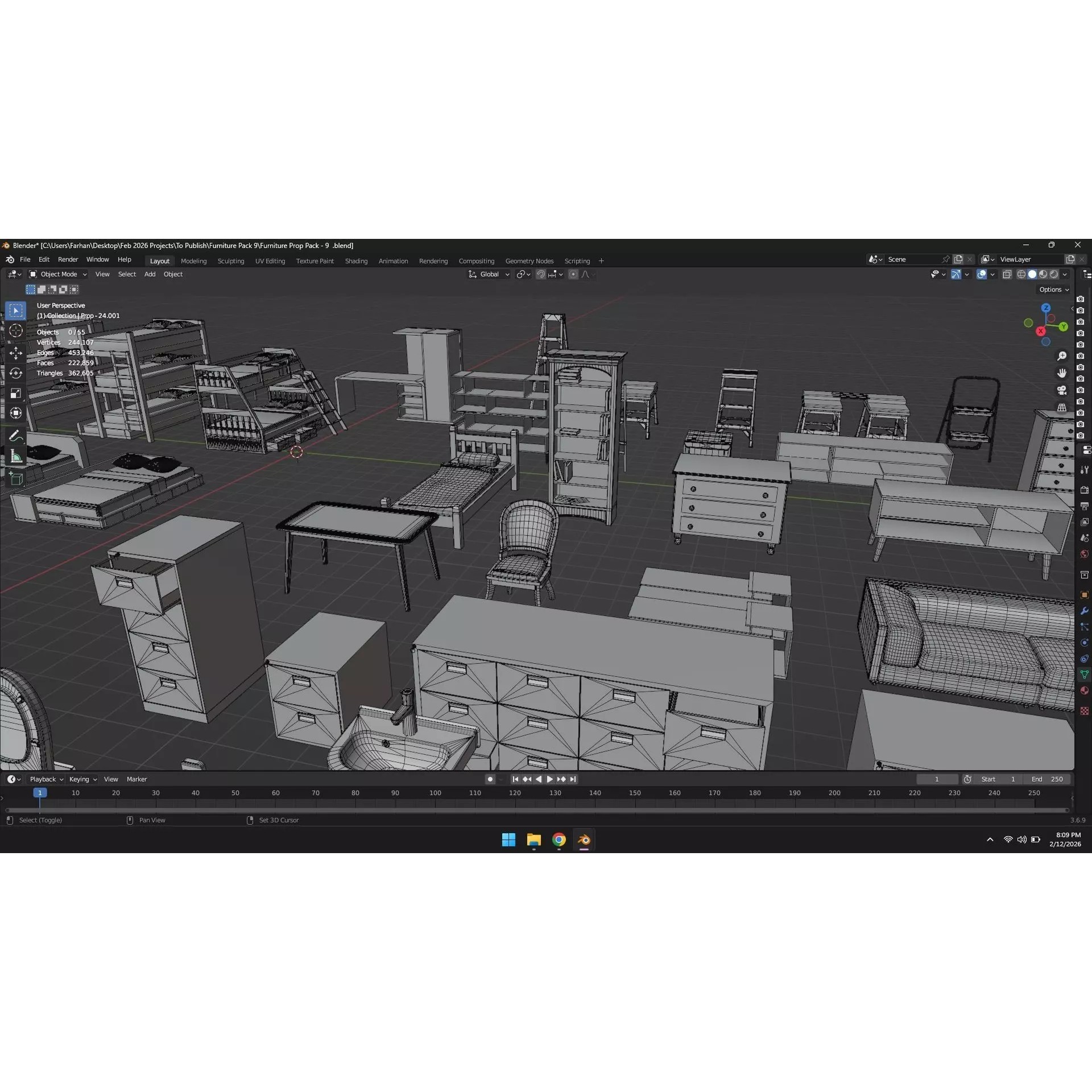Select the Annotate pencil tool
Screen dimensions: 1092x1092
[x=16, y=436]
